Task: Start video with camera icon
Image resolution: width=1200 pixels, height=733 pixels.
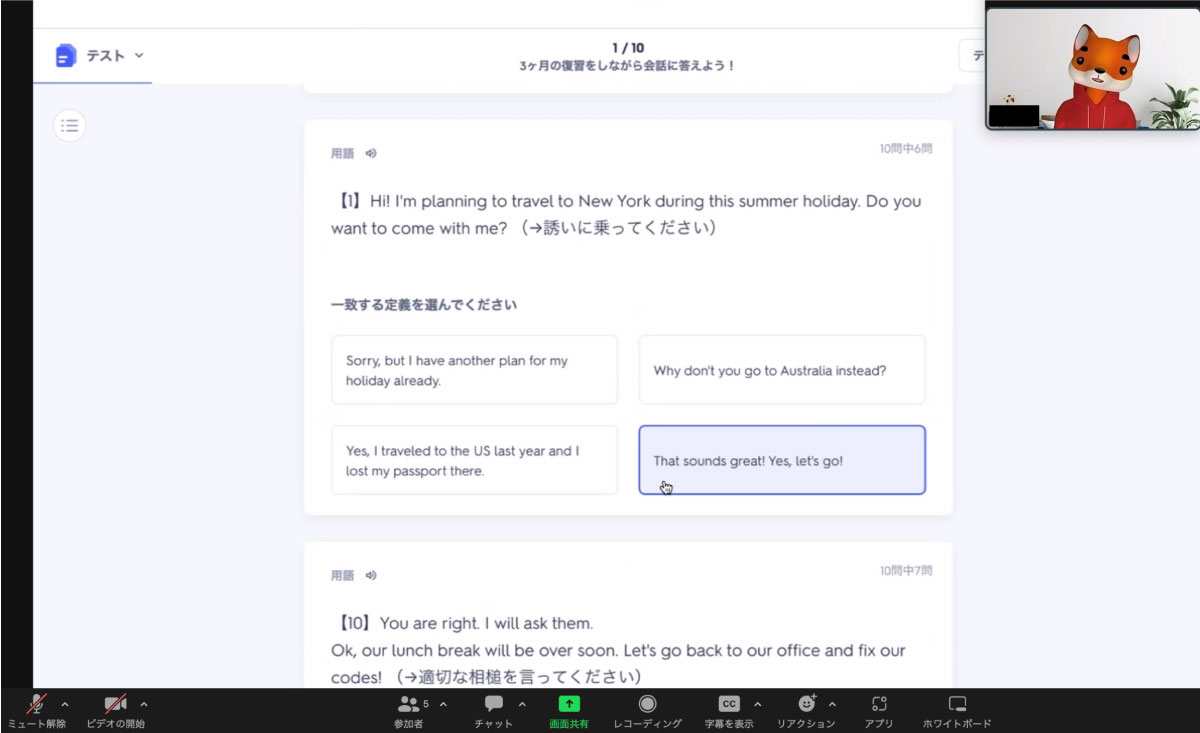Action: pos(115,704)
